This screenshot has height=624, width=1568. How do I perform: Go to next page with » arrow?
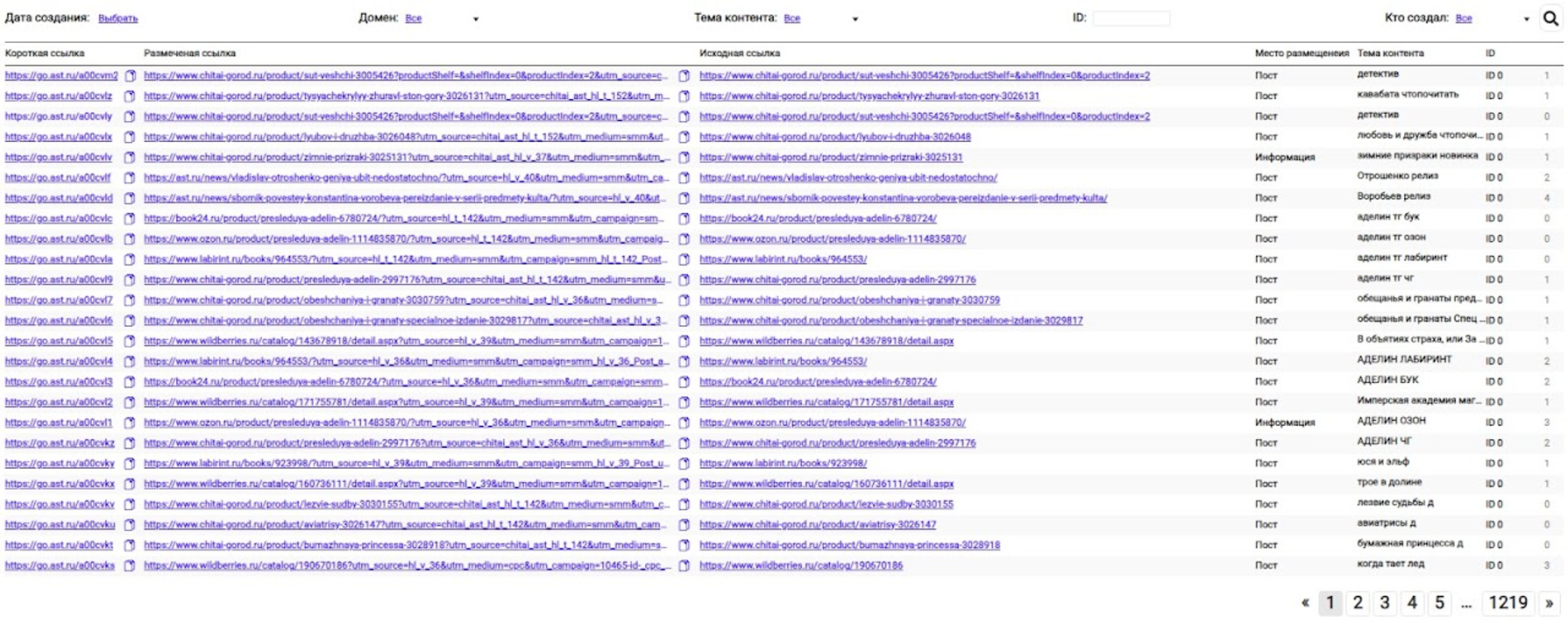click(1549, 603)
